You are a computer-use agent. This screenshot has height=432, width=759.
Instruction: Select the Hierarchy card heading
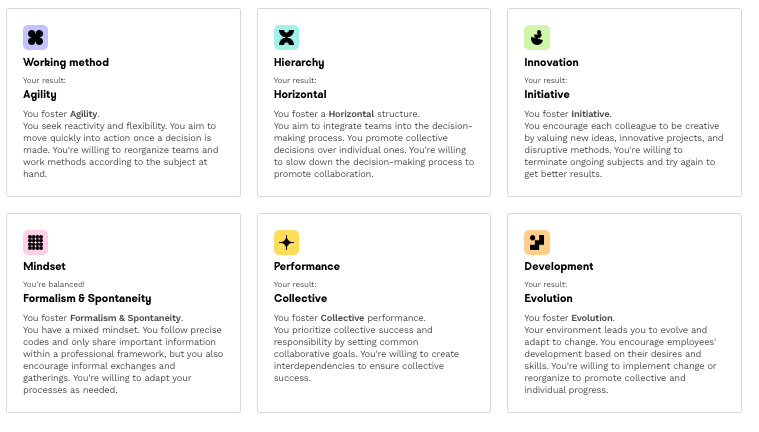coord(299,62)
